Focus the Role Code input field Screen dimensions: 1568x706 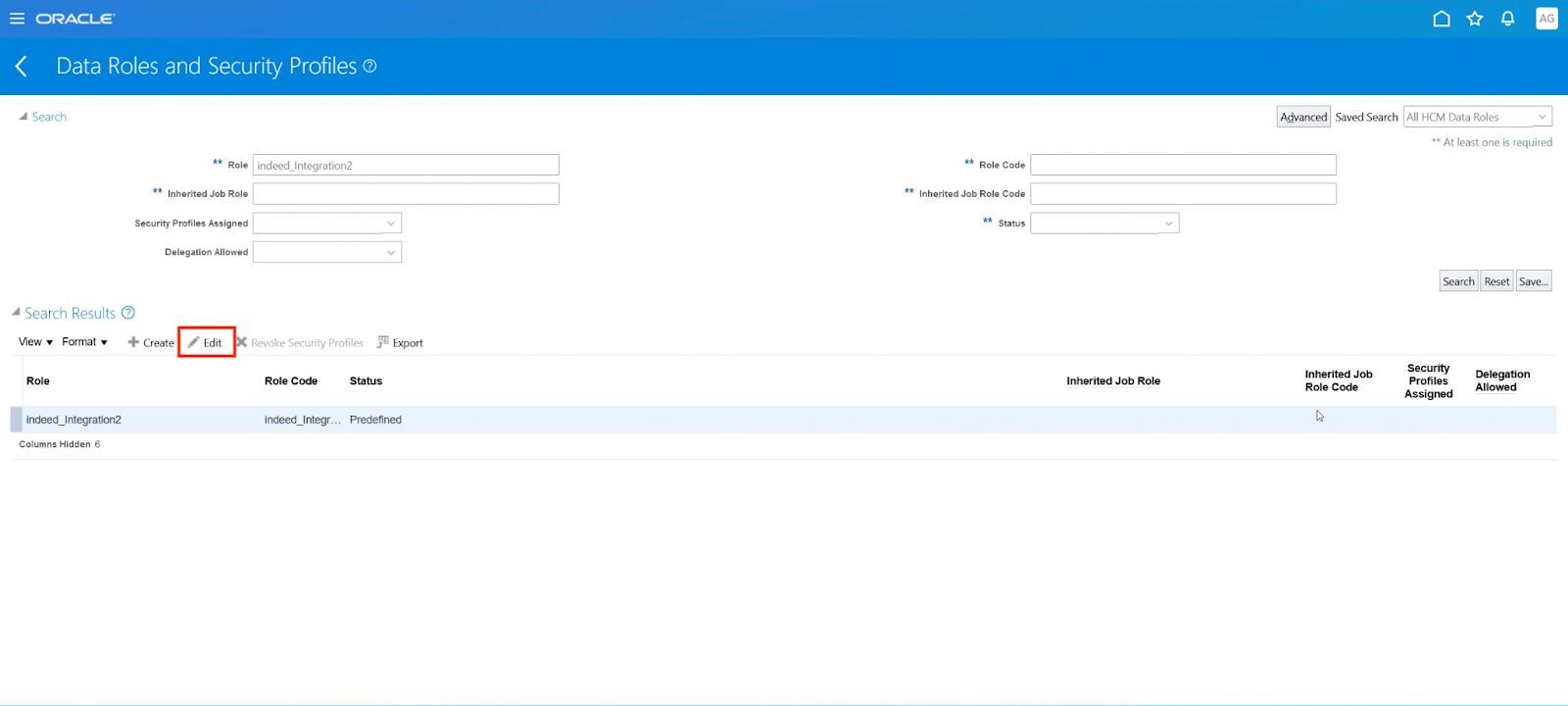[x=1183, y=165]
